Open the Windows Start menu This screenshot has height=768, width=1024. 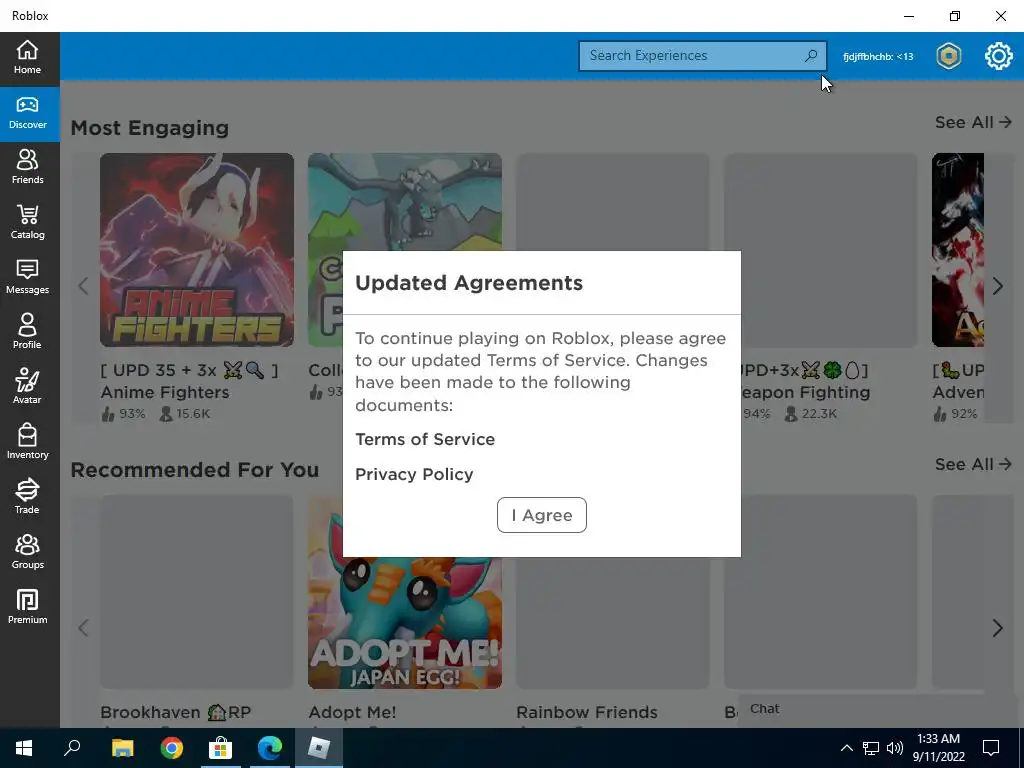coord(24,748)
